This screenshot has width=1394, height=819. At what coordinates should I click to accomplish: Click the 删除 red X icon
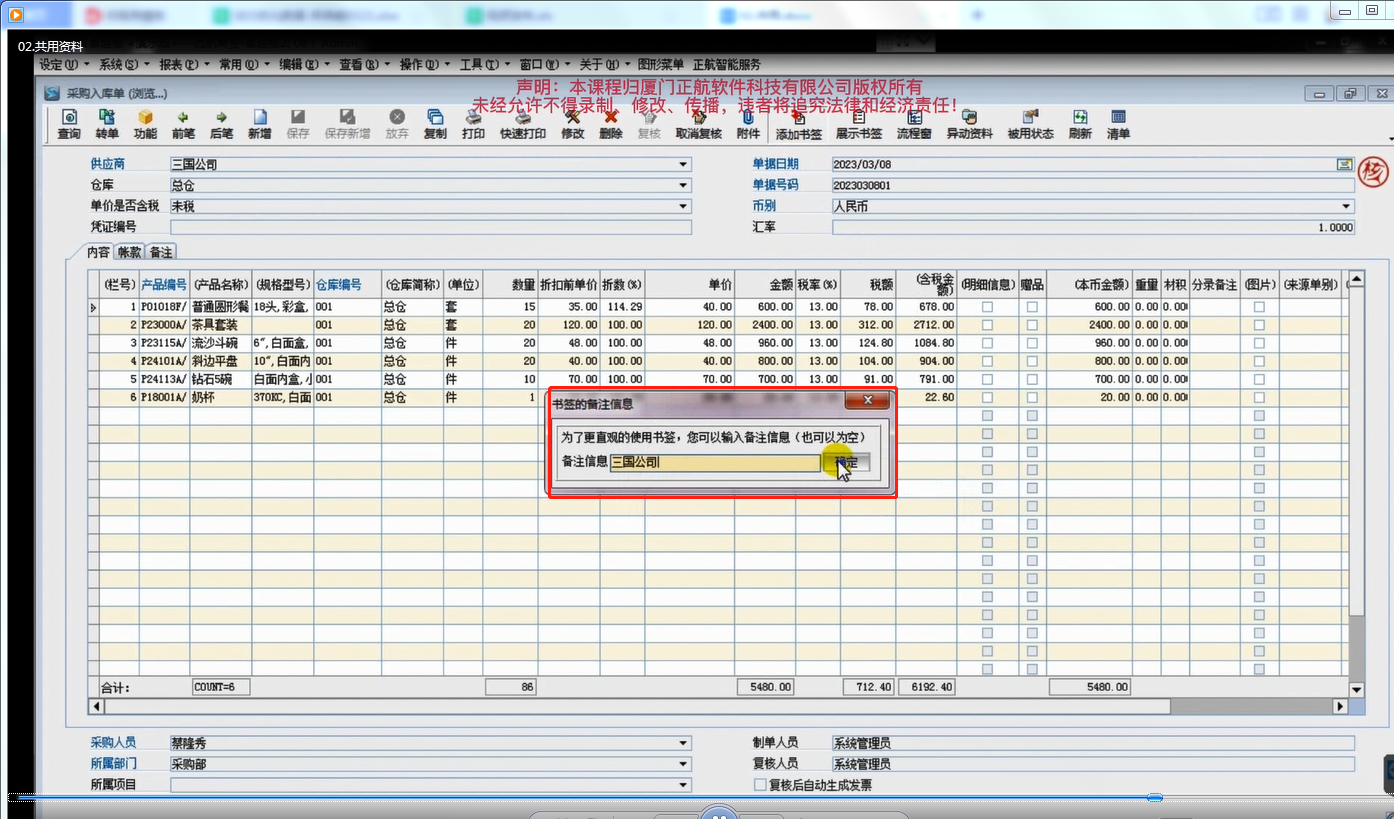click(x=611, y=125)
